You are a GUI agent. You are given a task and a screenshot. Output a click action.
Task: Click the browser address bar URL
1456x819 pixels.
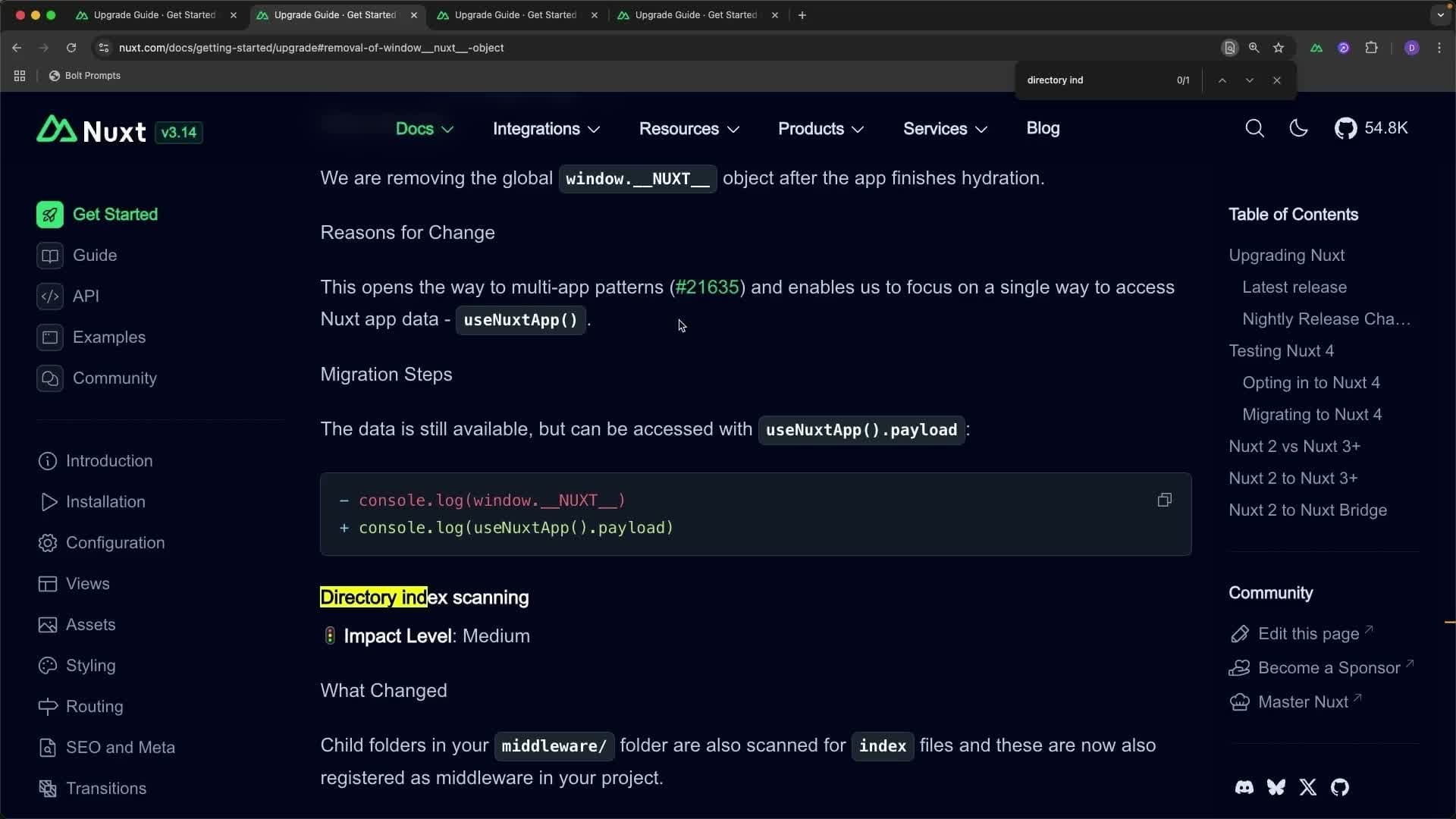311,48
